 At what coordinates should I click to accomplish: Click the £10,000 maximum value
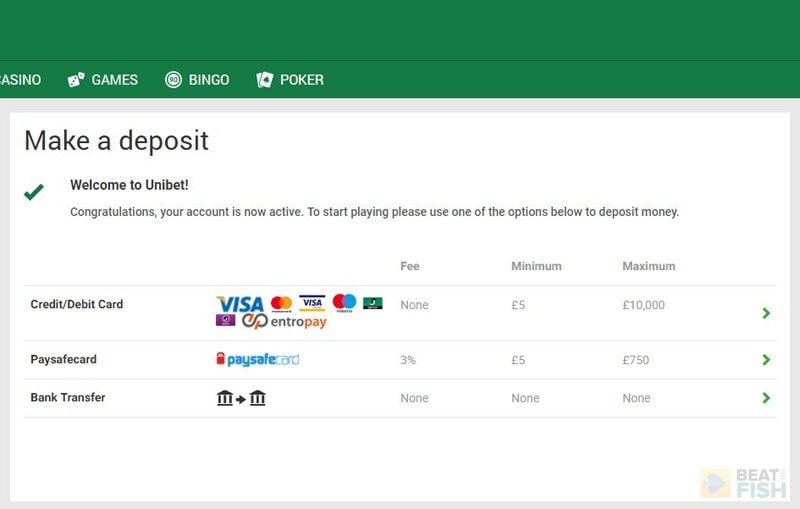click(x=643, y=305)
